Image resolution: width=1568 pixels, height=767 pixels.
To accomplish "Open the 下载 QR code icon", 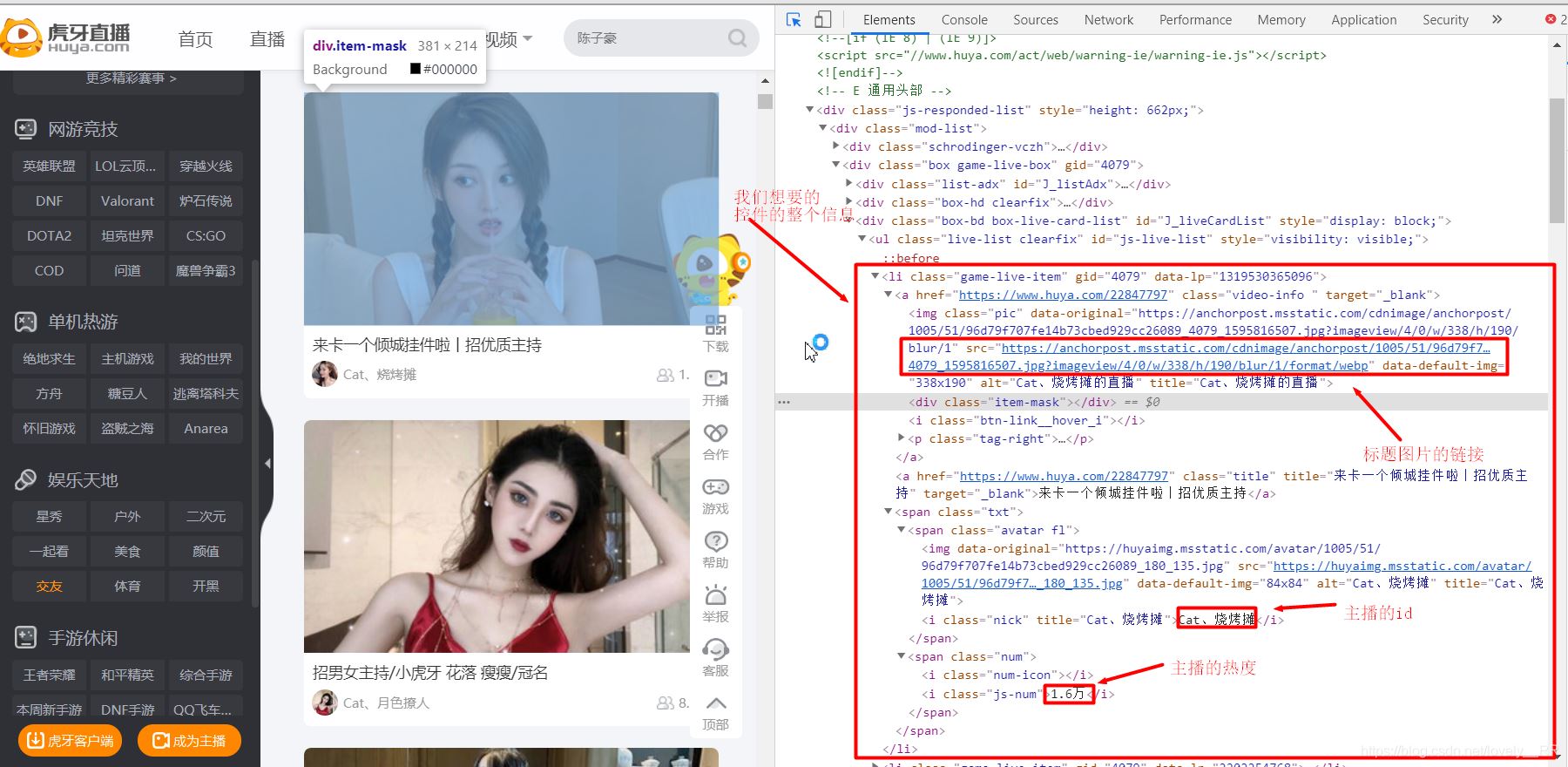I will (715, 325).
